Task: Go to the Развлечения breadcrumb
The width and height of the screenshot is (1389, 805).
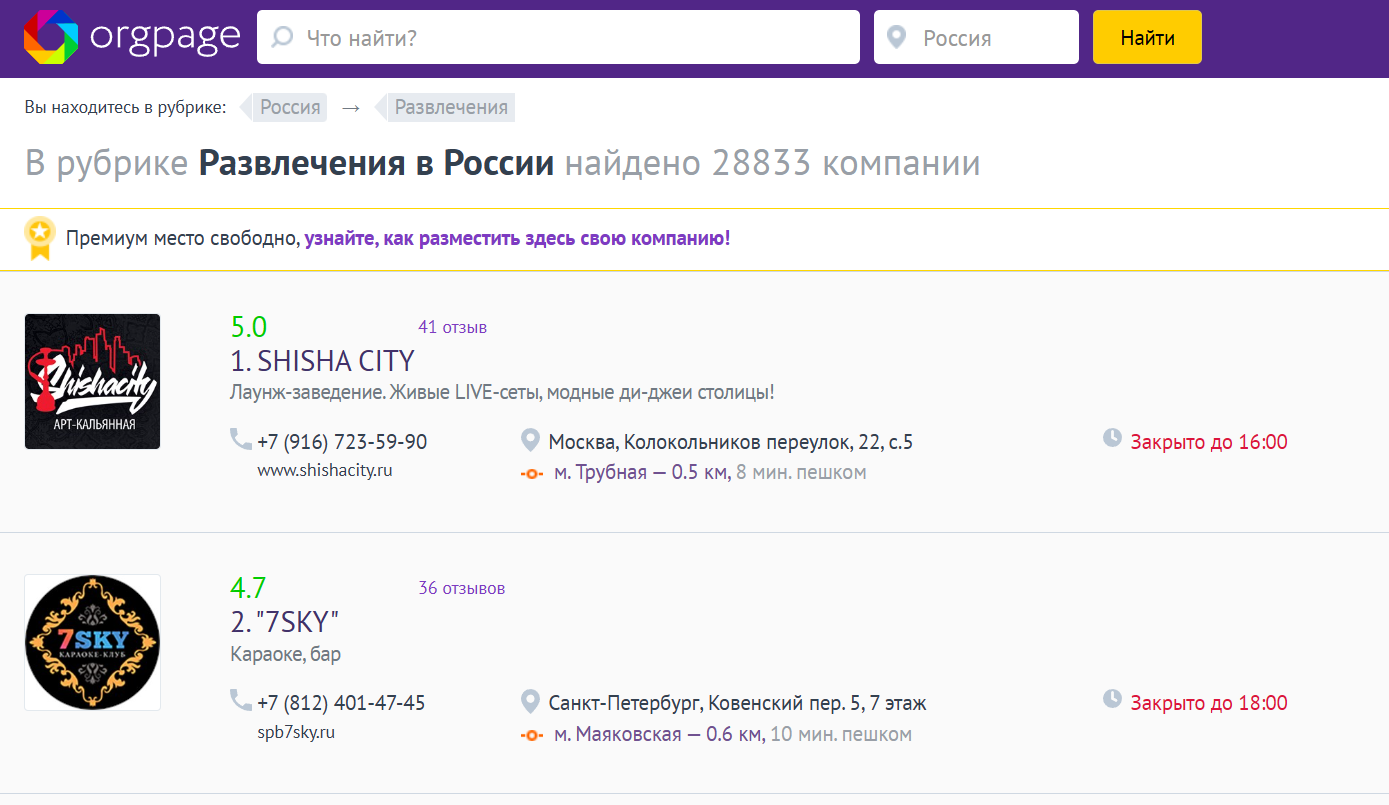Action: click(x=451, y=107)
